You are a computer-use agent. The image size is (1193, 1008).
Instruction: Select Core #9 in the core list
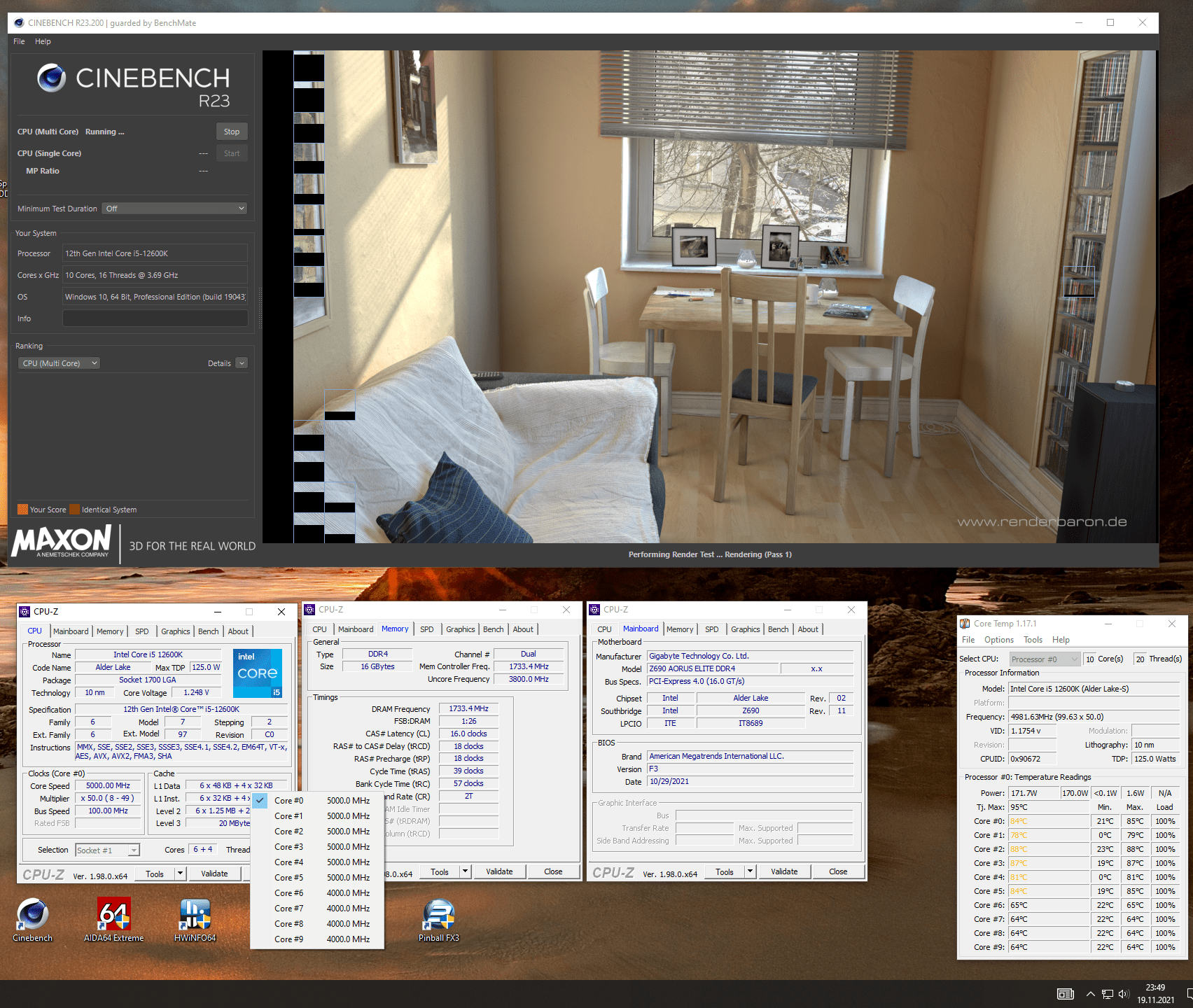(x=317, y=939)
